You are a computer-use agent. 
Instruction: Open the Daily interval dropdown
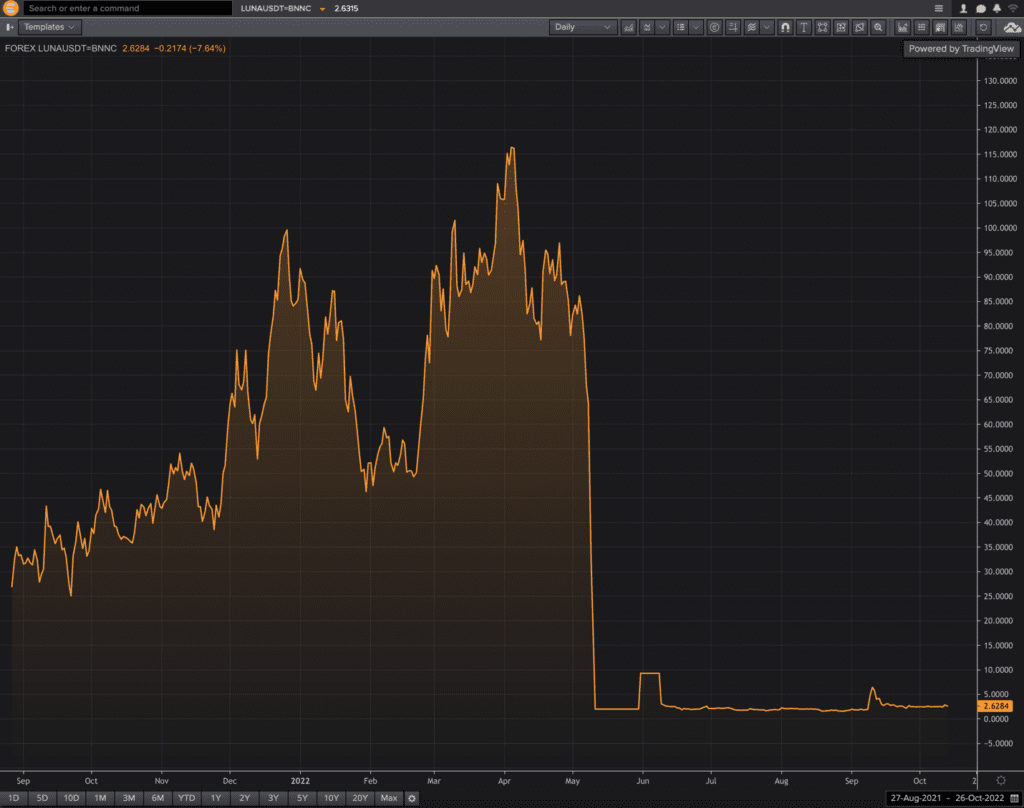[x=583, y=27]
